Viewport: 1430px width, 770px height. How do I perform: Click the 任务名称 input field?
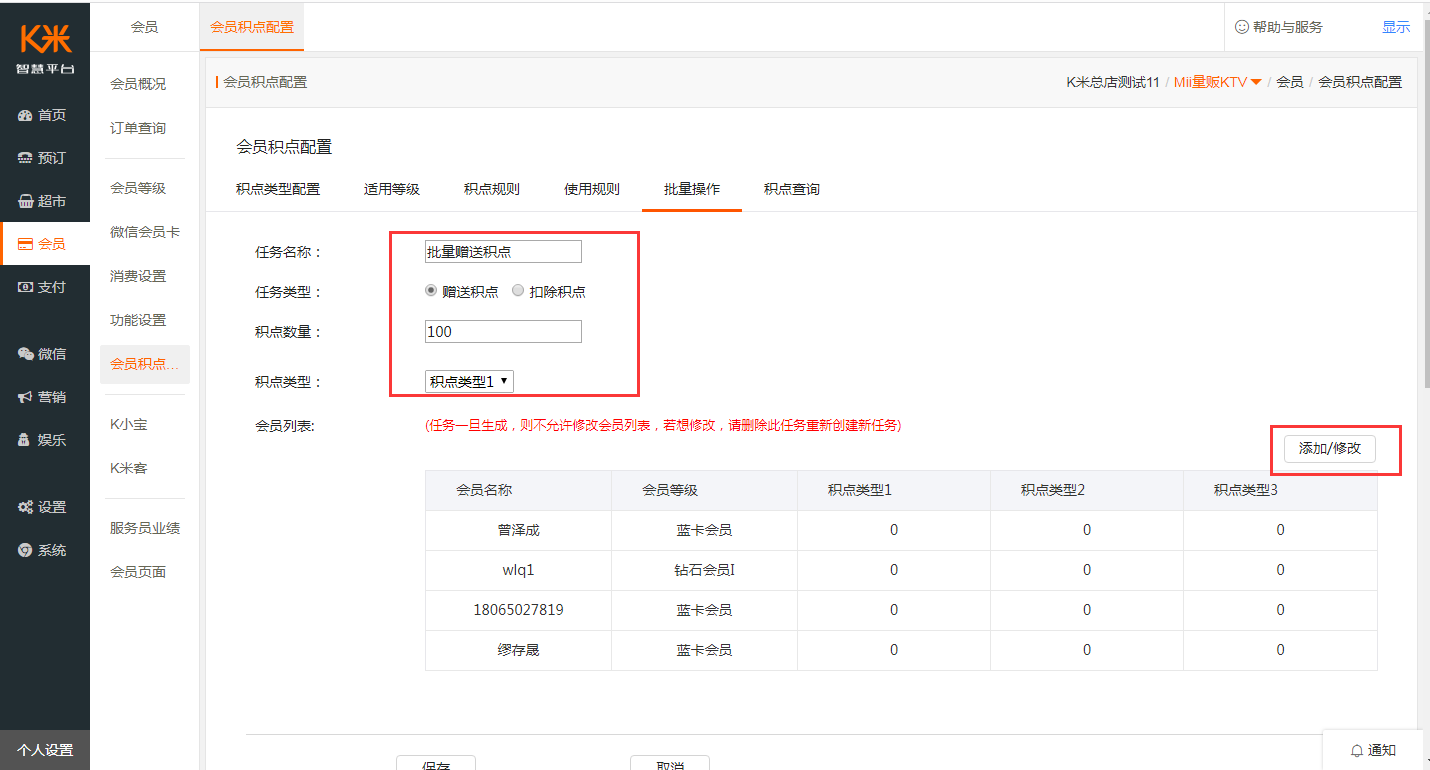[x=503, y=252]
